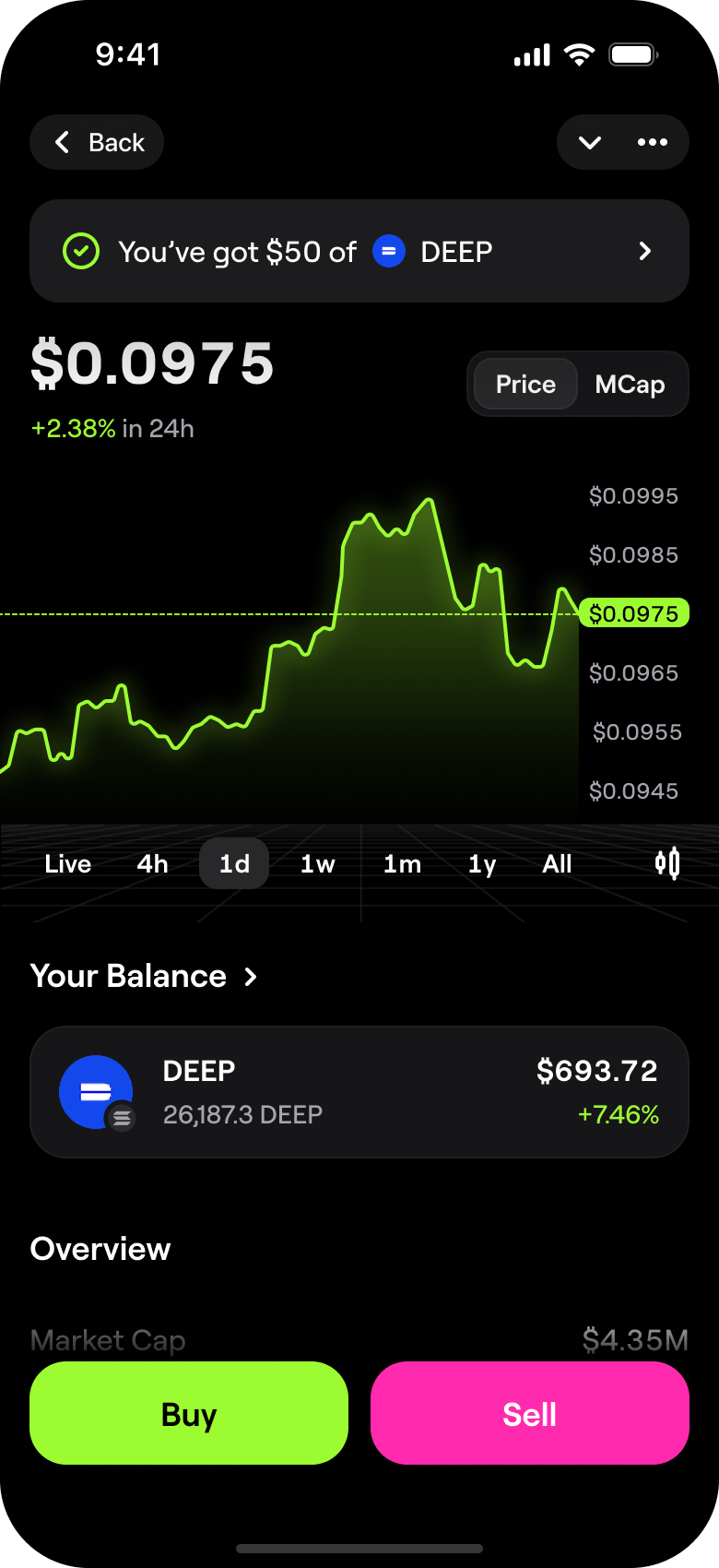
Task: Open the DEEP balance card showing $693.72
Action: 359,1092
